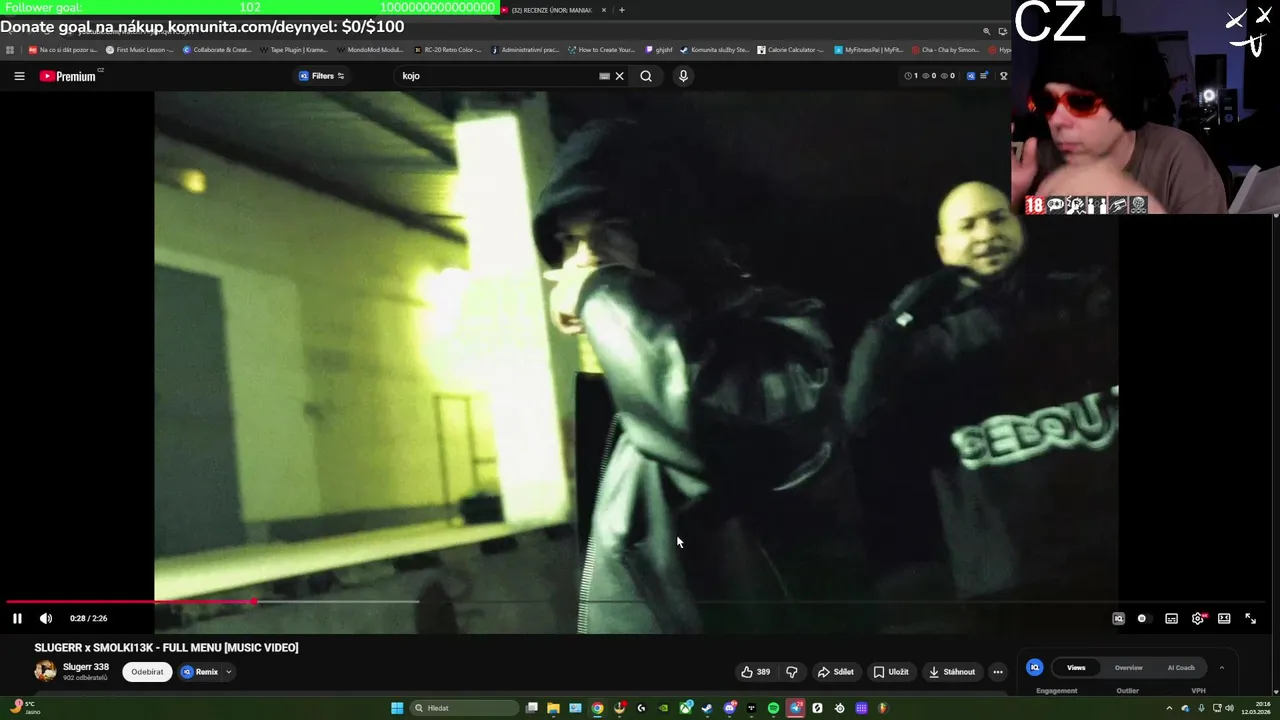This screenshot has width=1280, height=720.
Task: Clear the search text with the X
Action: (x=620, y=76)
